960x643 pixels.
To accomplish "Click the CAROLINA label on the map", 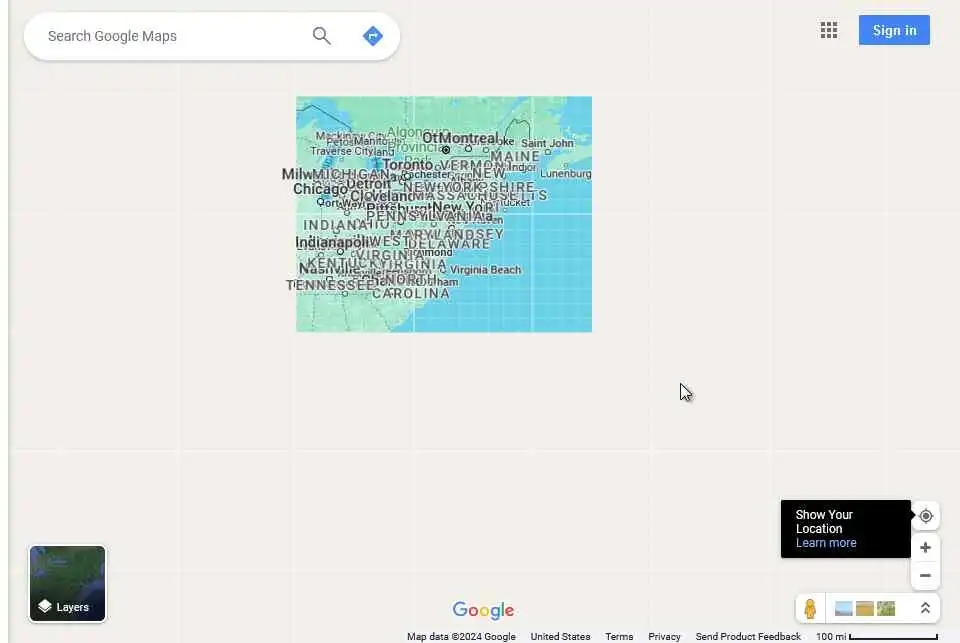I will [x=411, y=294].
